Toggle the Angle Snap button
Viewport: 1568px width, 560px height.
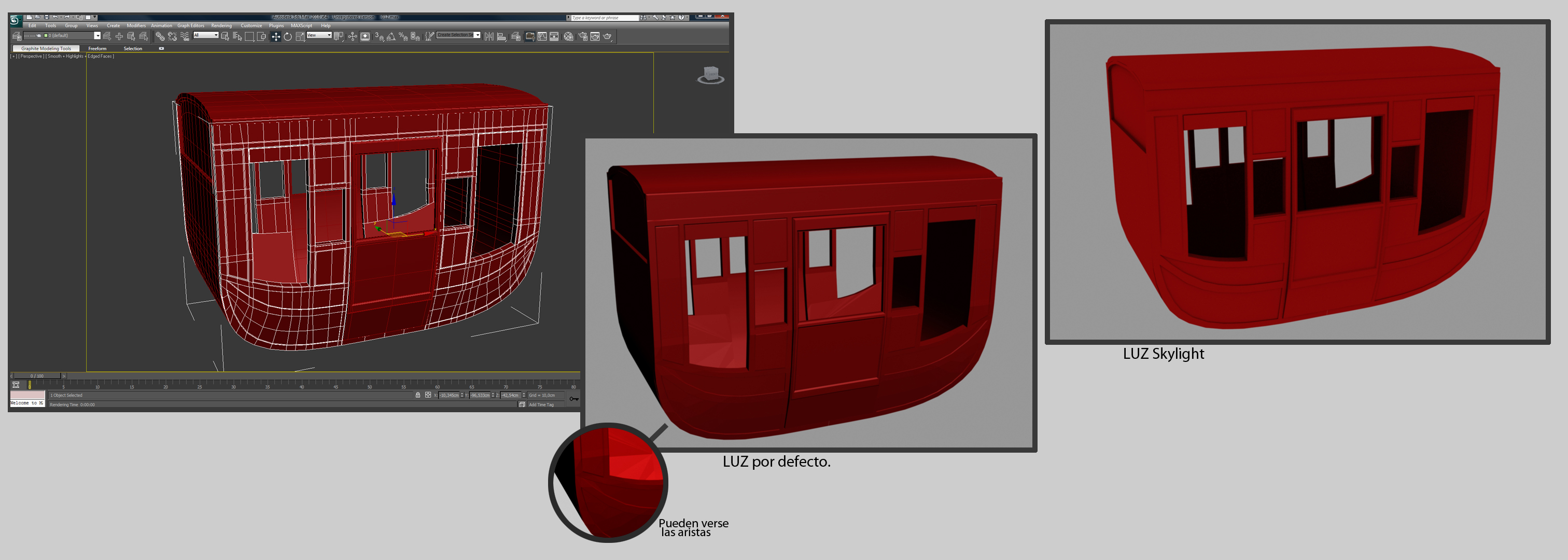click(391, 36)
